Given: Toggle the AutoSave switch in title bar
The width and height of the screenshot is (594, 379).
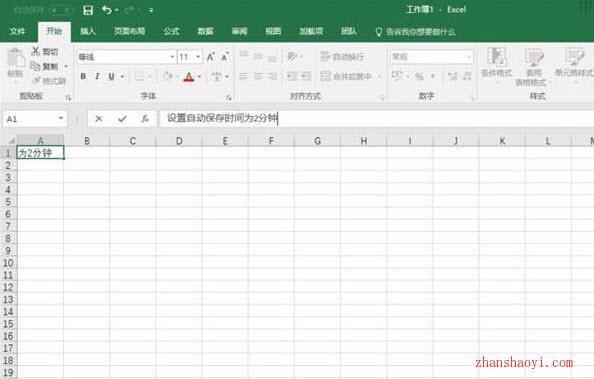Looking at the screenshot, I should point(61,10).
